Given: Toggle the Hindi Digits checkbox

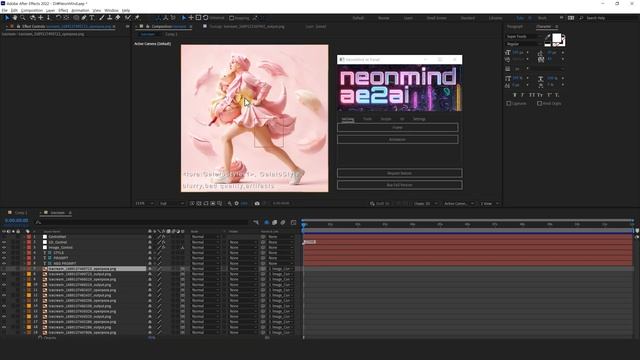Looking at the screenshot, I should point(540,104).
